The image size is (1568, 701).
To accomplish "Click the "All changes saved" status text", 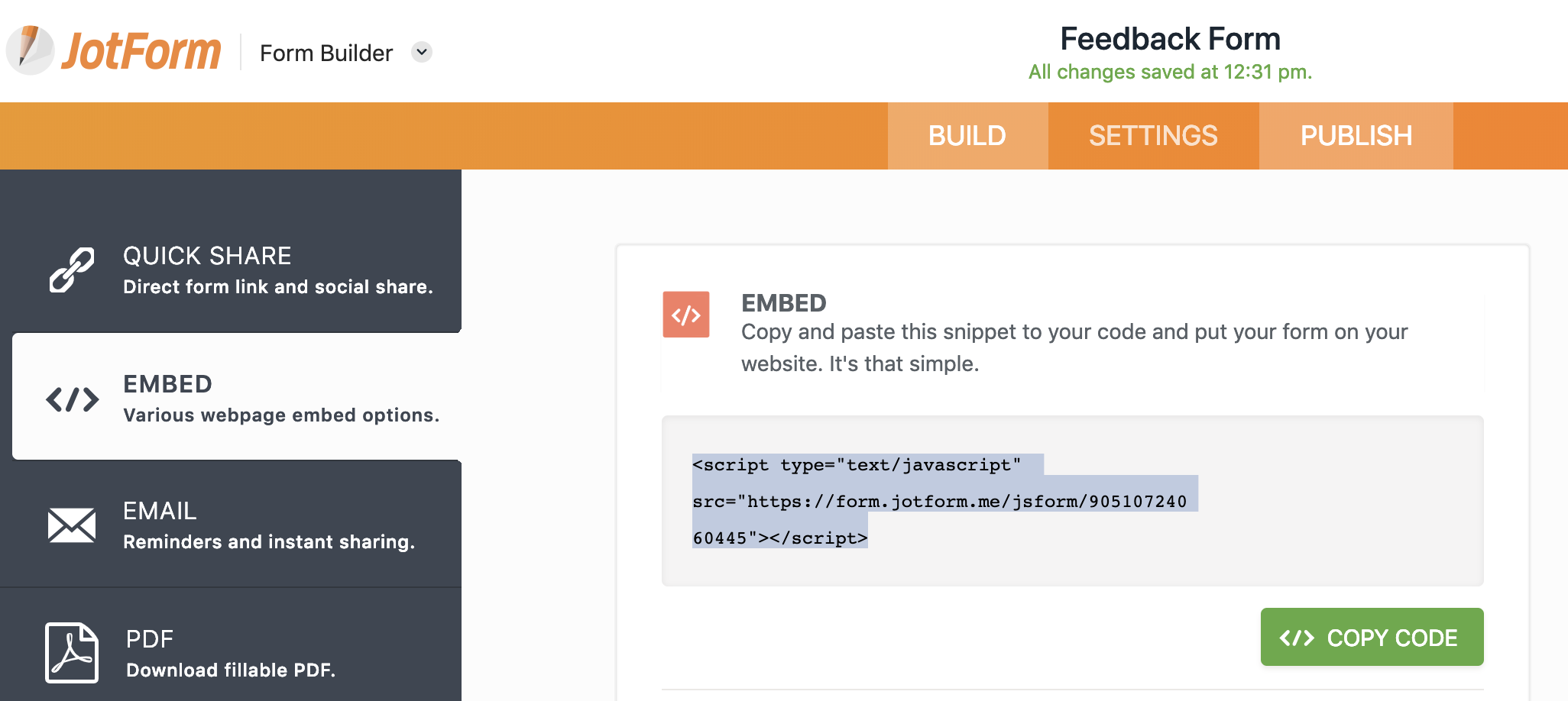I will click(x=1170, y=73).
